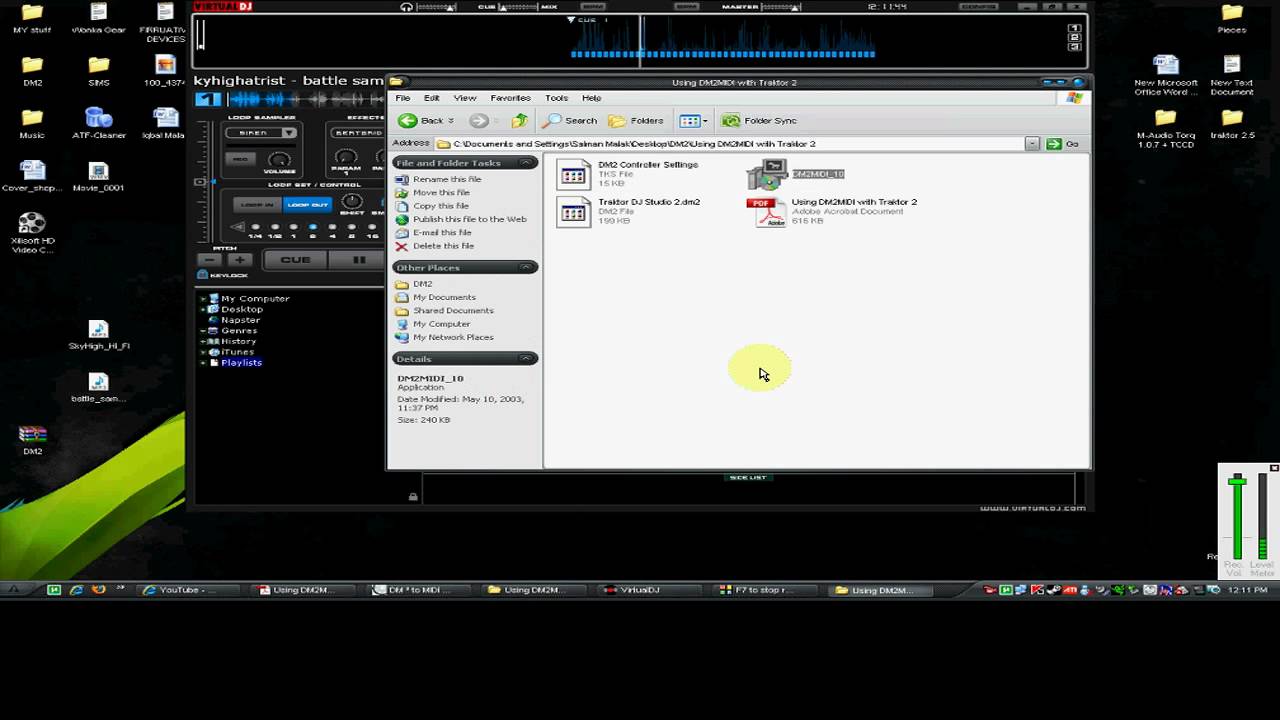
Task: Click the loop sampler REC button
Action: 241,159
